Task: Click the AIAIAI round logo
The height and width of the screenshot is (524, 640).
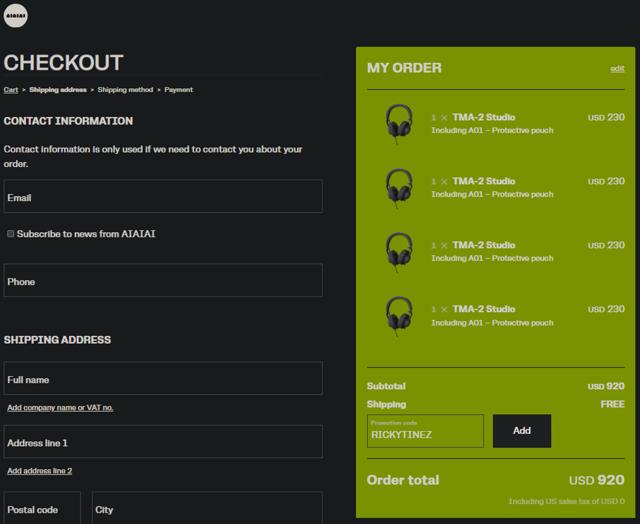Action: pyautogui.click(x=16, y=16)
